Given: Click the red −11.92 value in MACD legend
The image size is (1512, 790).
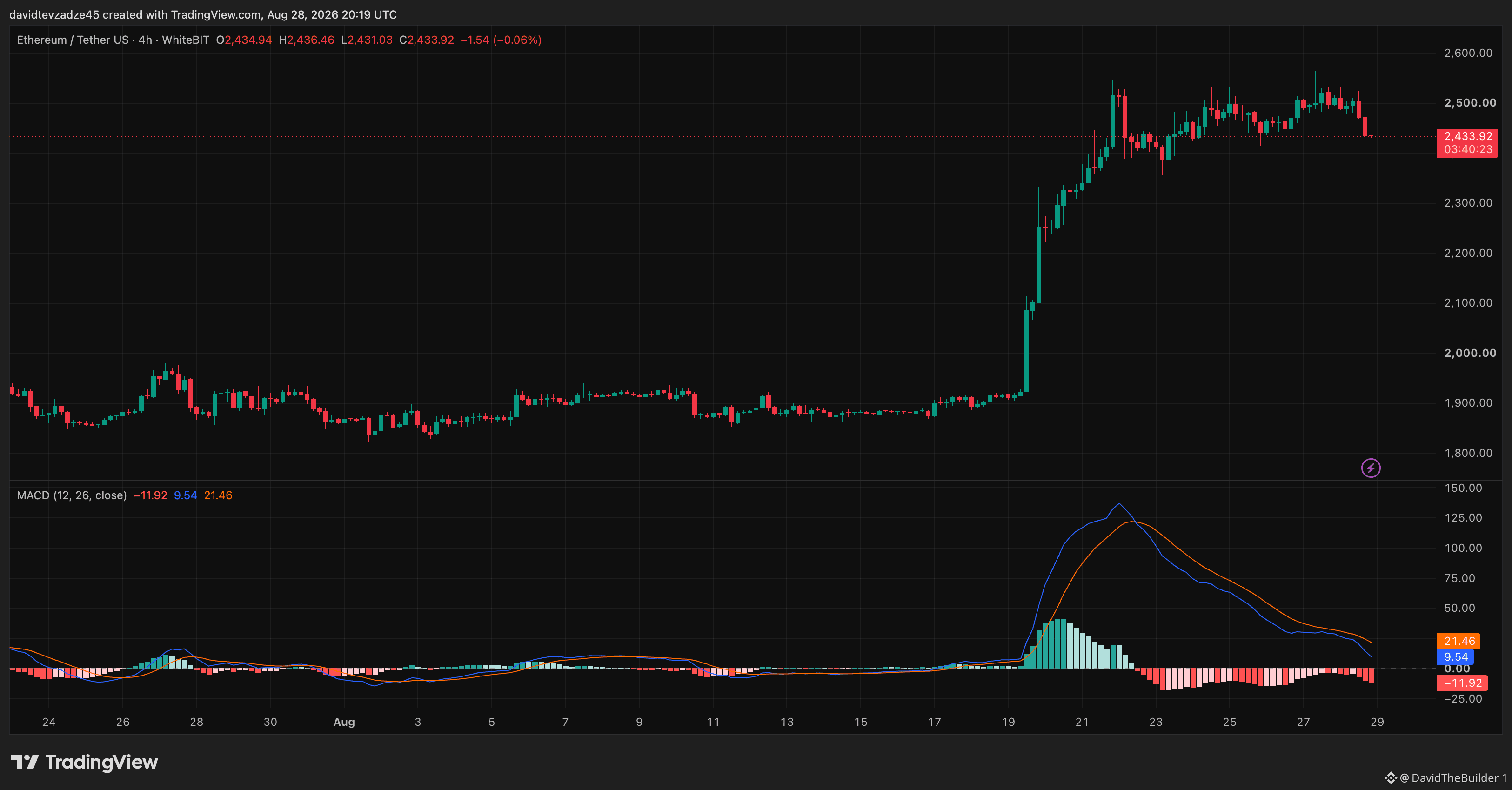Looking at the screenshot, I should coord(151,495).
